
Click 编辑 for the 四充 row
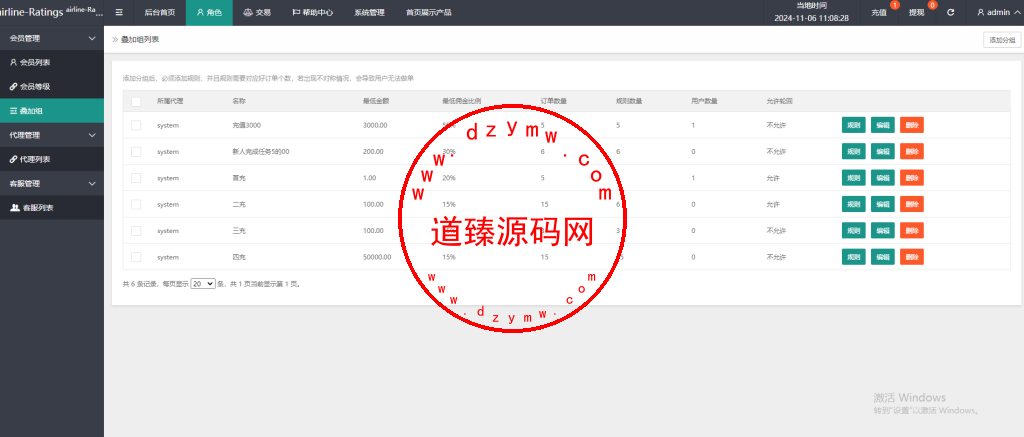pos(882,257)
